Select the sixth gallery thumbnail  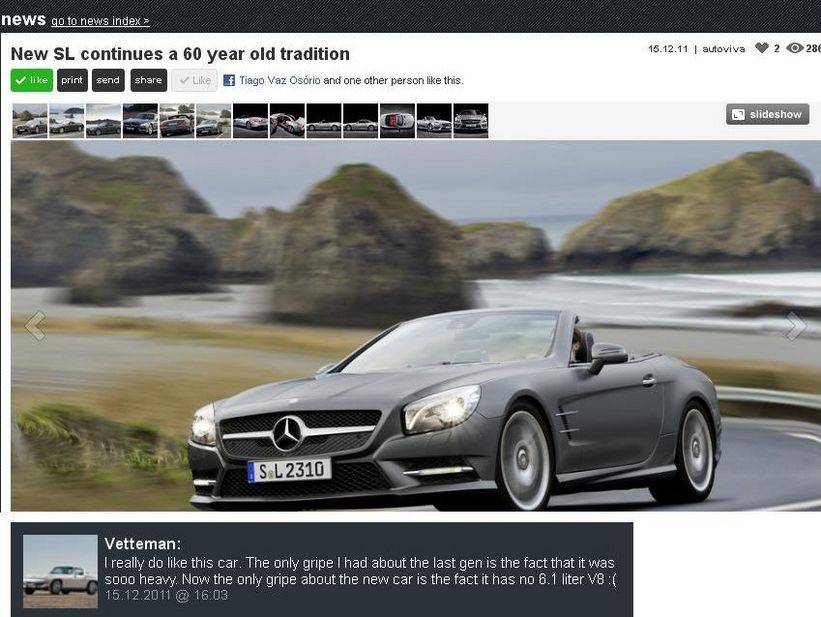[x=213, y=120]
